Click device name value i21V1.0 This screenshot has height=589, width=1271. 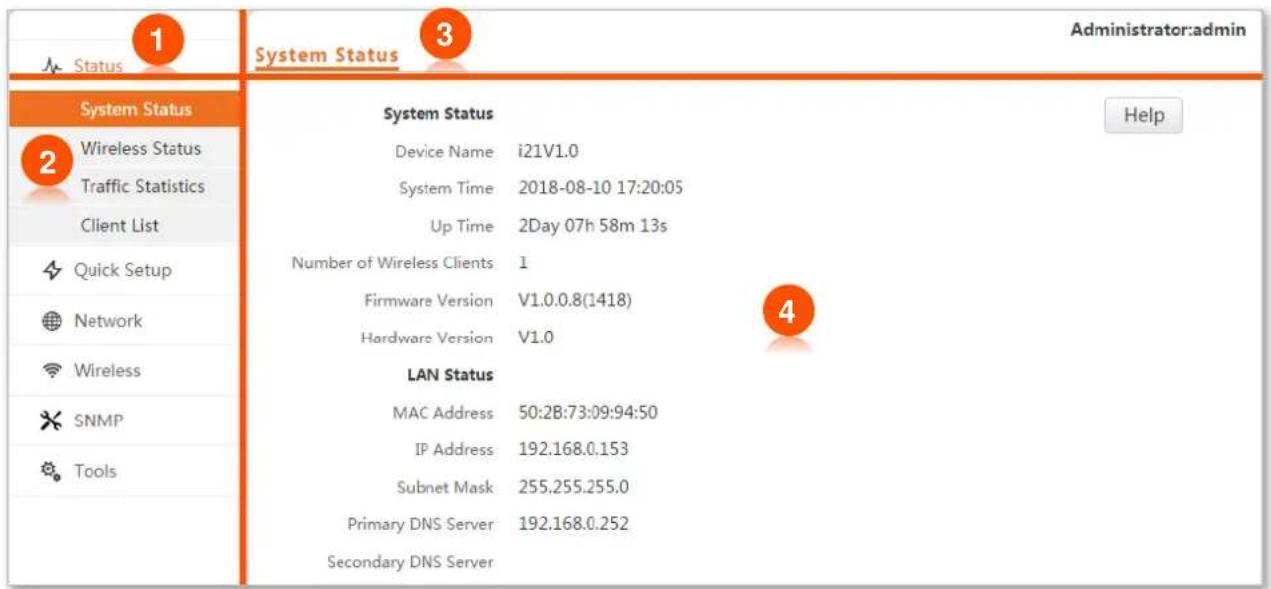[x=548, y=152]
